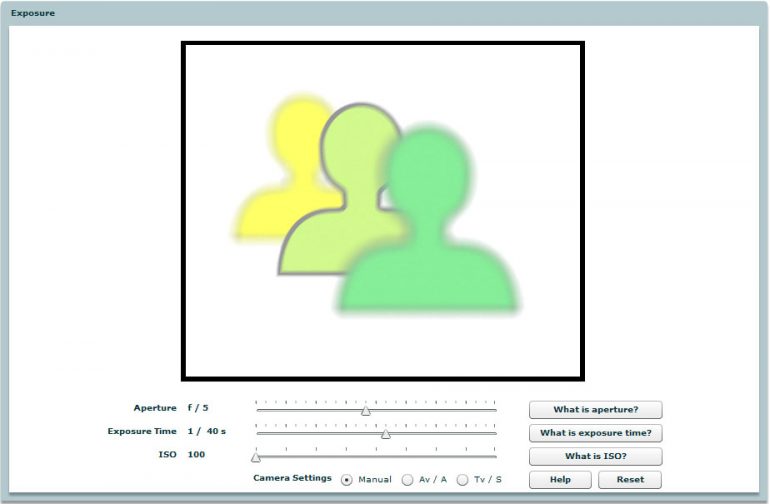
Task: Click the 'f / 5' aperture value
Action: [198, 408]
